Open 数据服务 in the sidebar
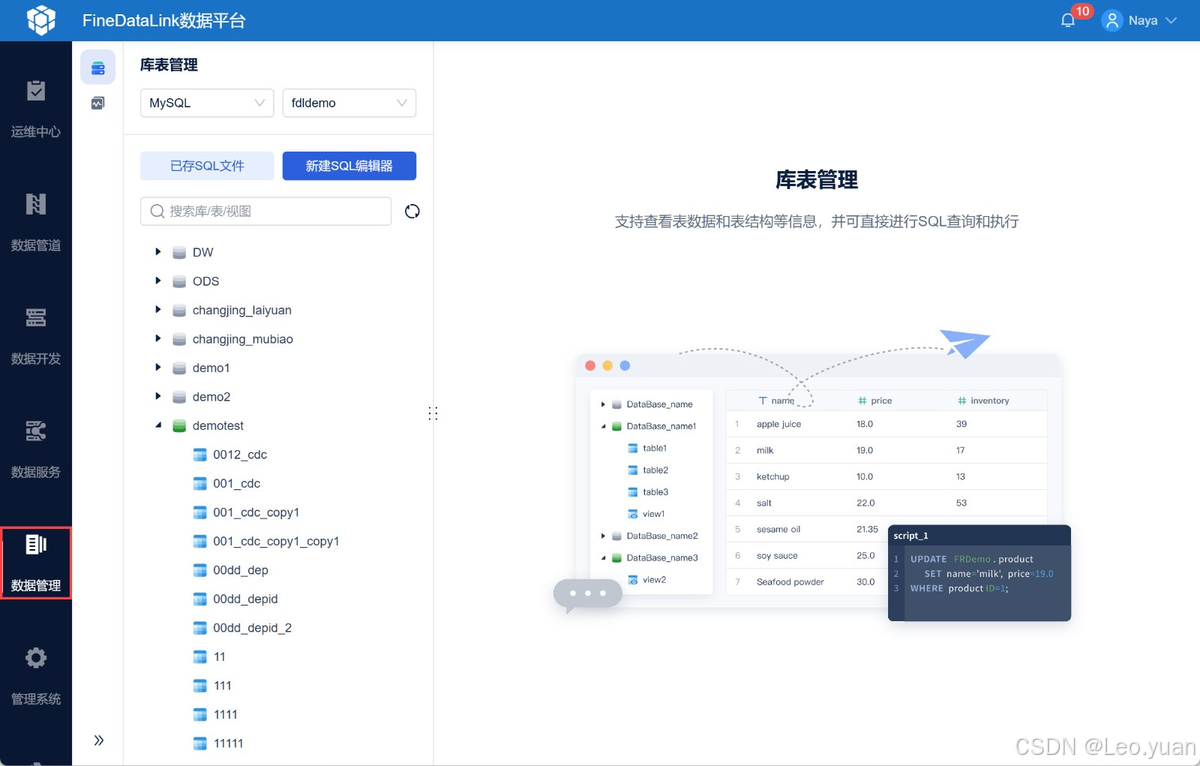Viewport: 1200px width, 766px height. coord(36,449)
